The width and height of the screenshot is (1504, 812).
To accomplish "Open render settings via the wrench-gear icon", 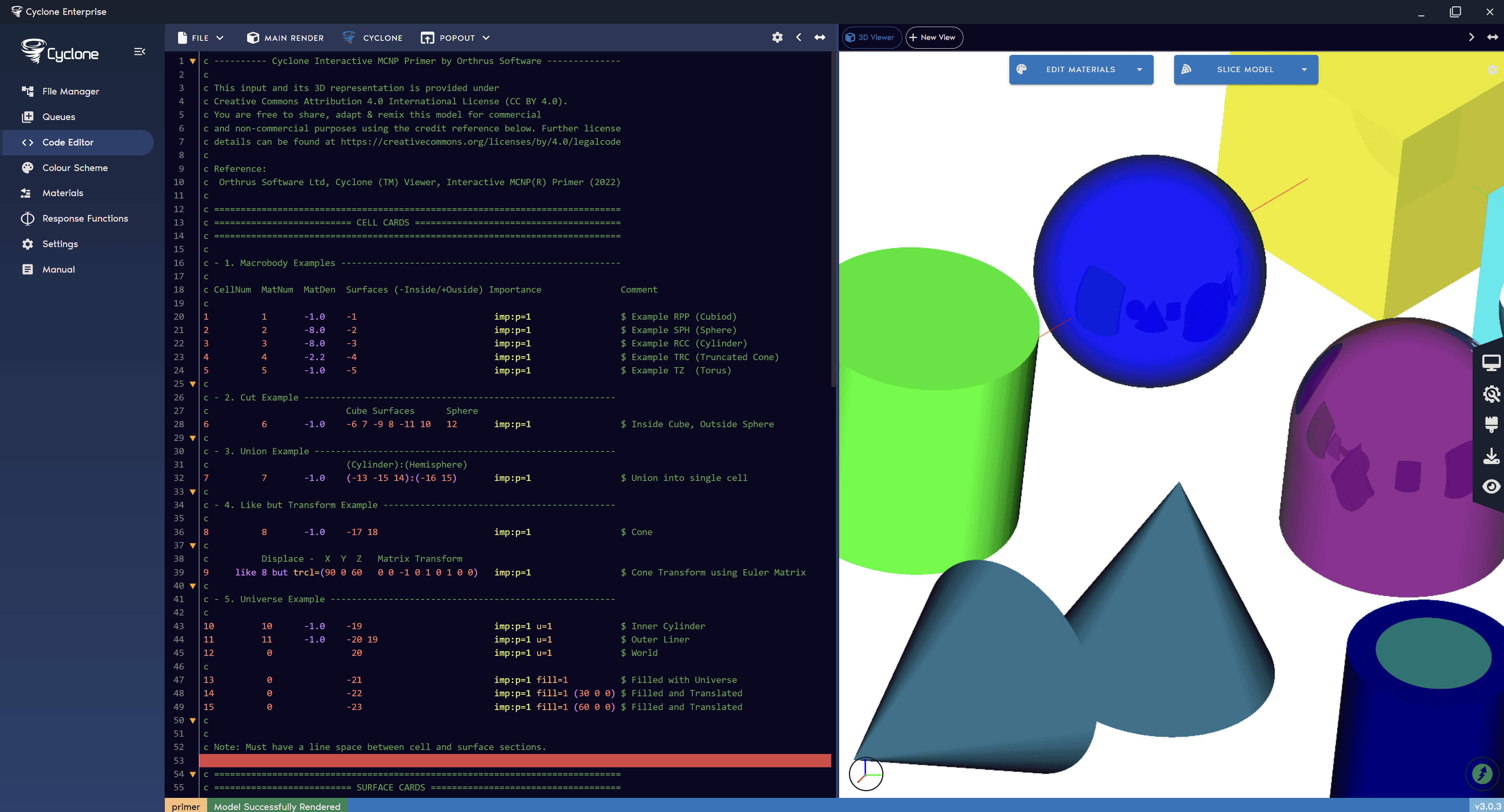I will [1492, 394].
